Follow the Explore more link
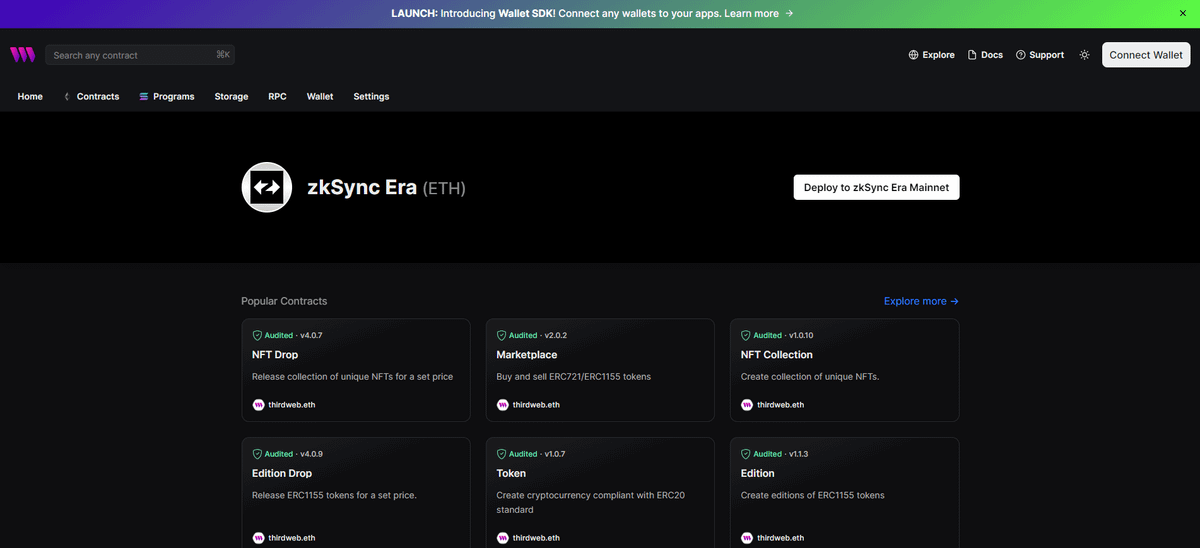 click(x=921, y=301)
